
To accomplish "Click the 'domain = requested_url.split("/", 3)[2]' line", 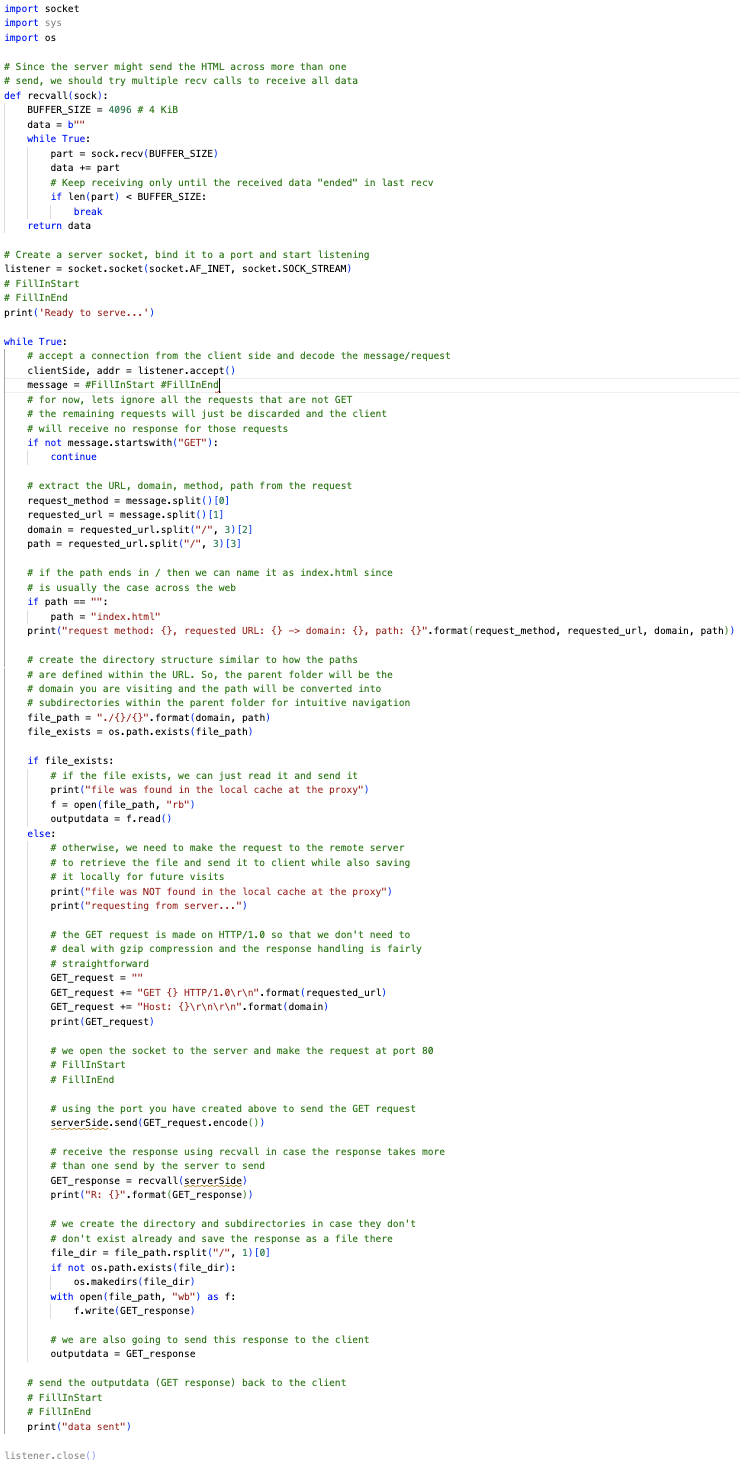I will point(140,529).
